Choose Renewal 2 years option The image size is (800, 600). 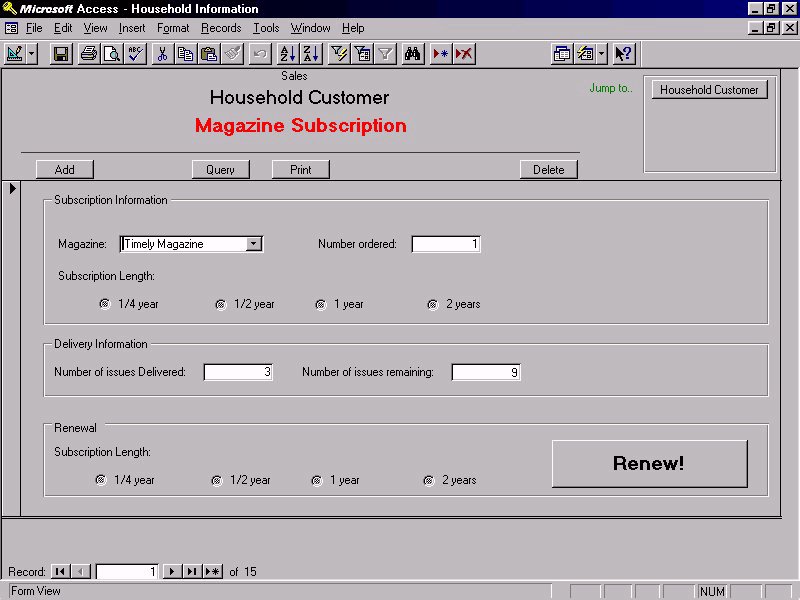[x=429, y=481]
